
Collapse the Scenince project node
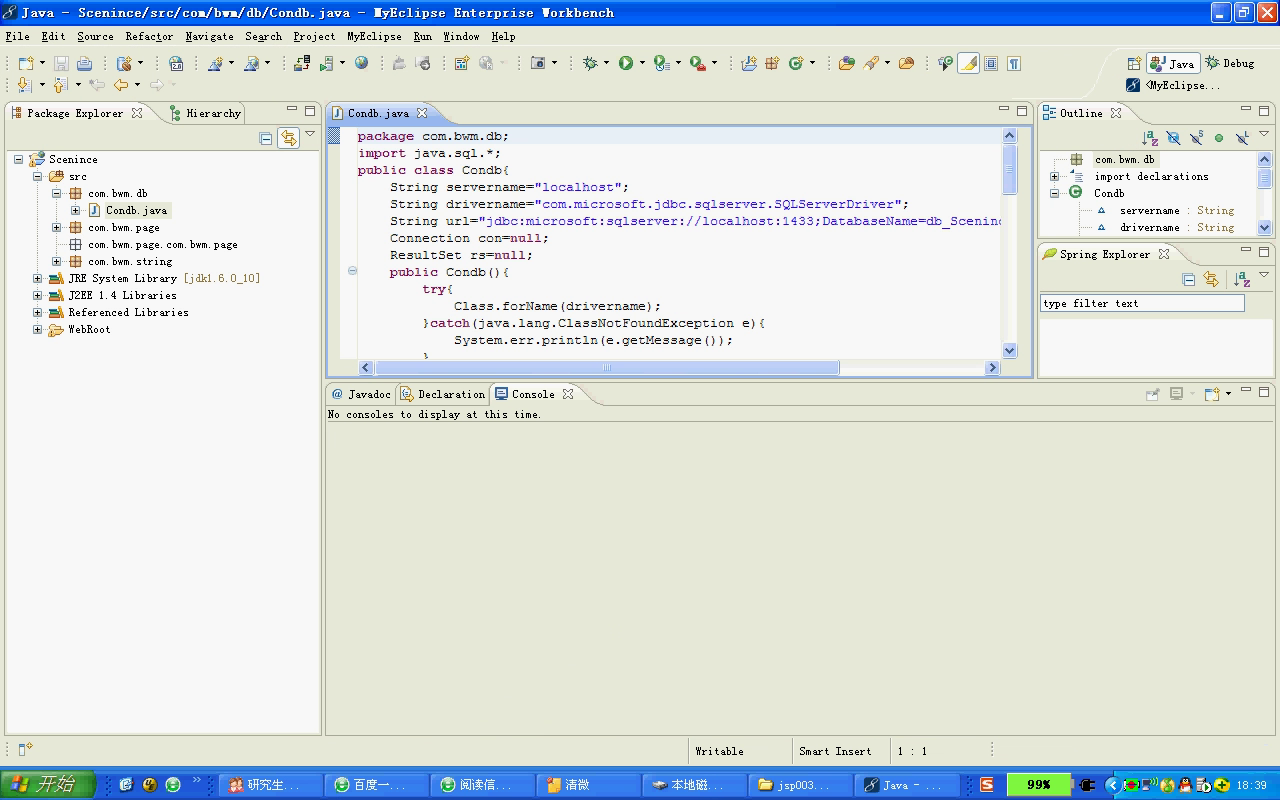click(19, 159)
